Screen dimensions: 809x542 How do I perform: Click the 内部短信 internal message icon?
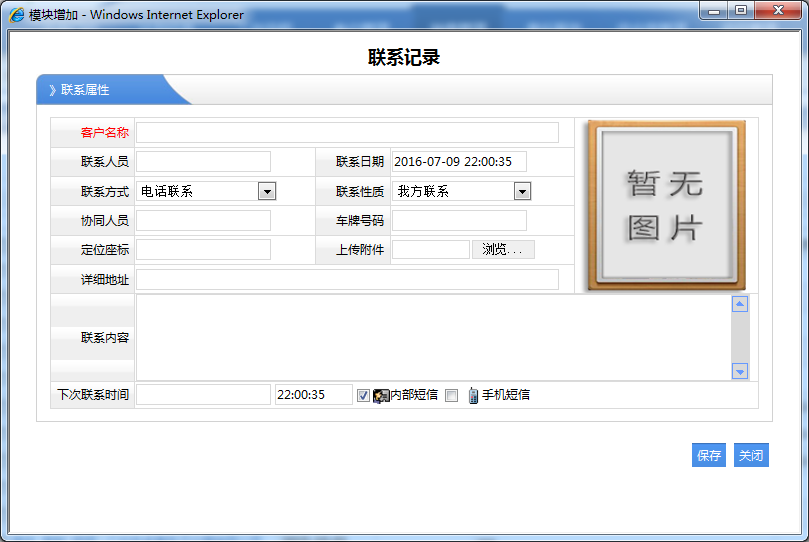[x=381, y=395]
